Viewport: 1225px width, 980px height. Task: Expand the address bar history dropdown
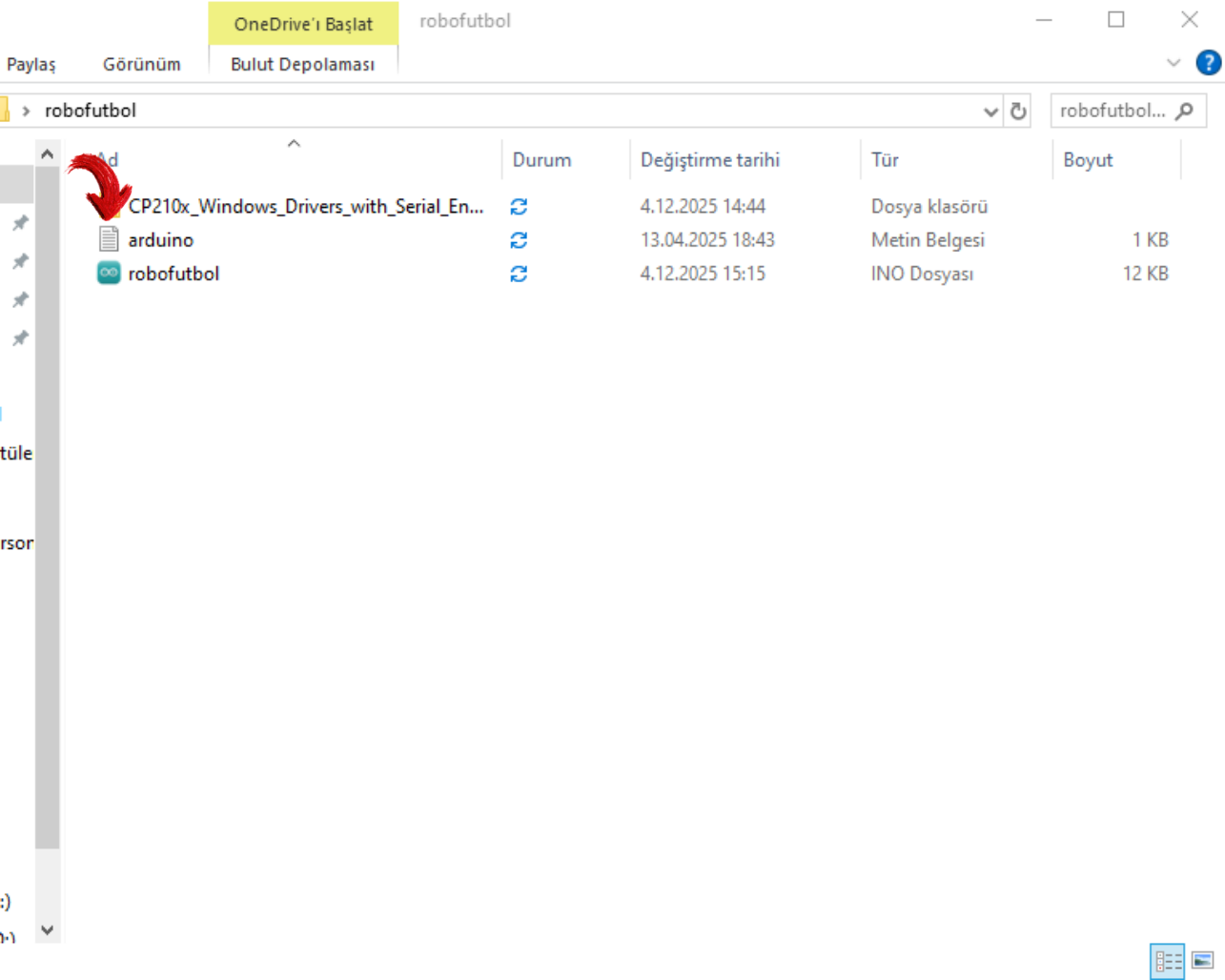990,112
